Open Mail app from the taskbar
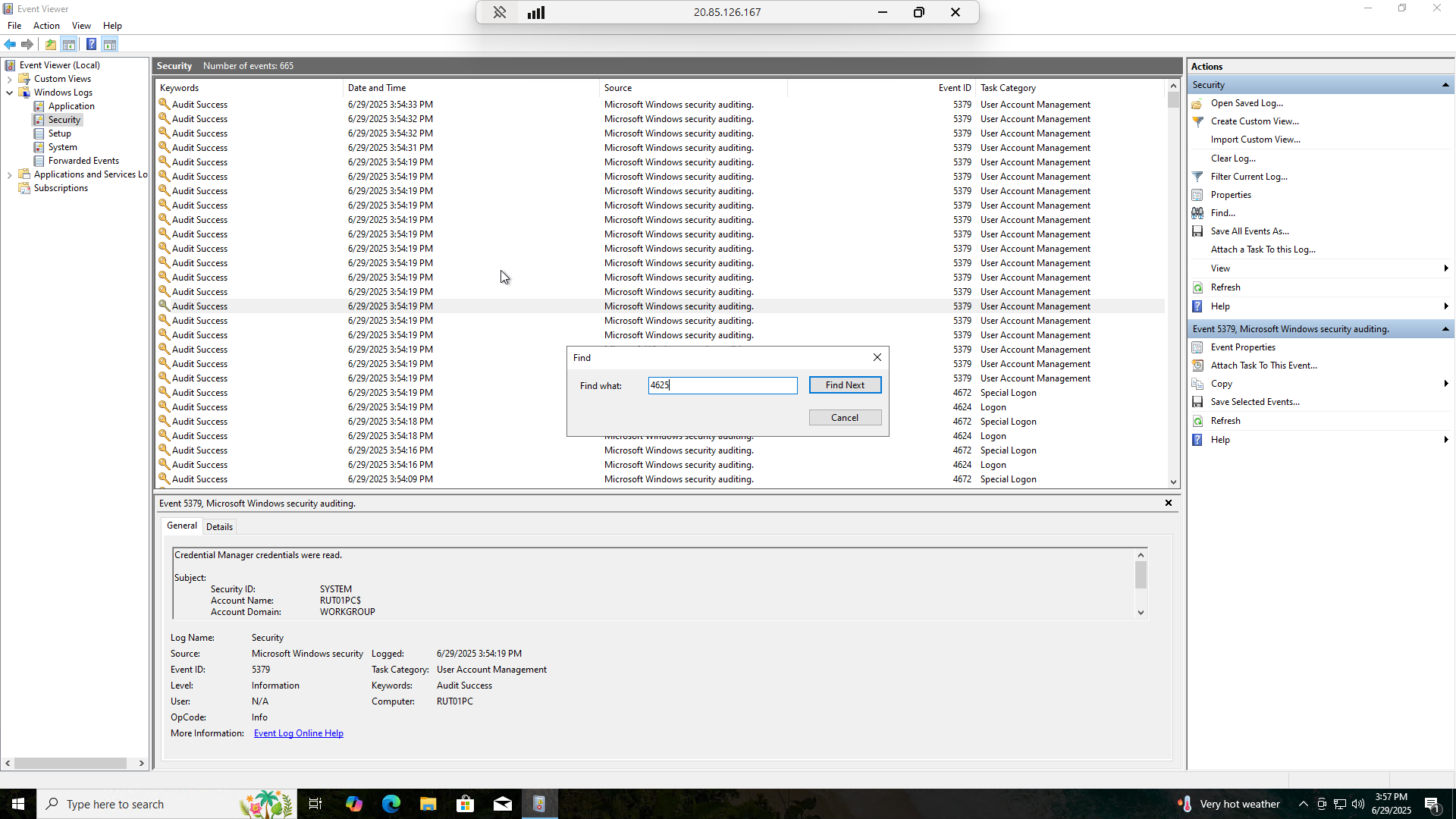This screenshot has width=1456, height=819. coord(503,804)
